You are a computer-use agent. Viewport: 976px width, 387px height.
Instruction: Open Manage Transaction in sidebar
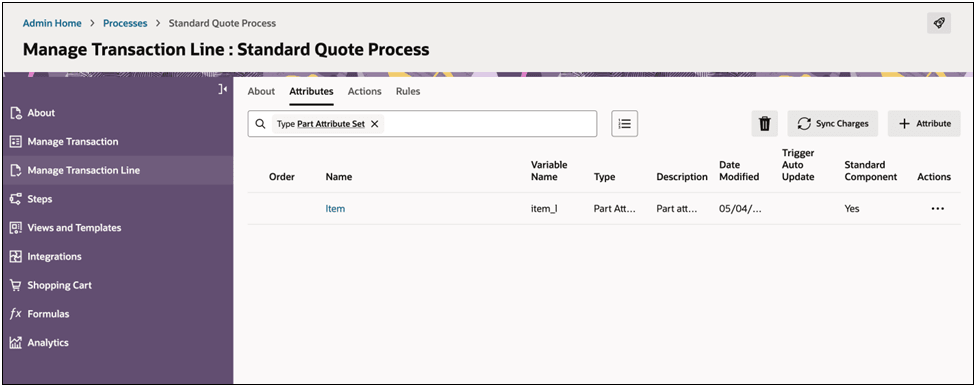pos(73,141)
